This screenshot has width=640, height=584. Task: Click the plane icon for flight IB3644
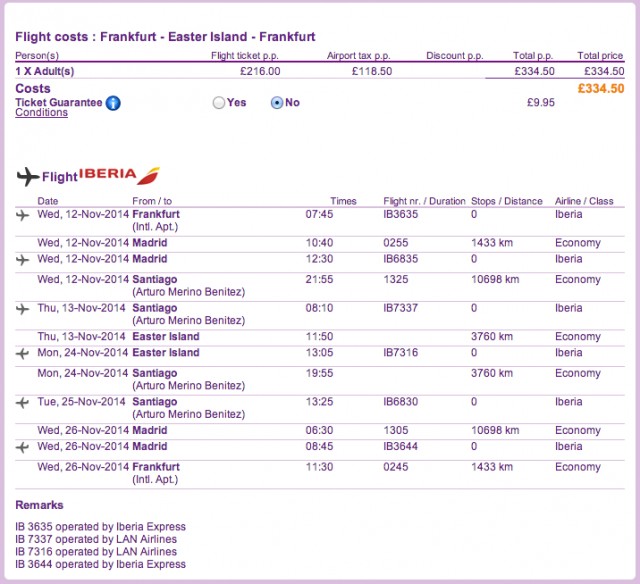pos(22,447)
